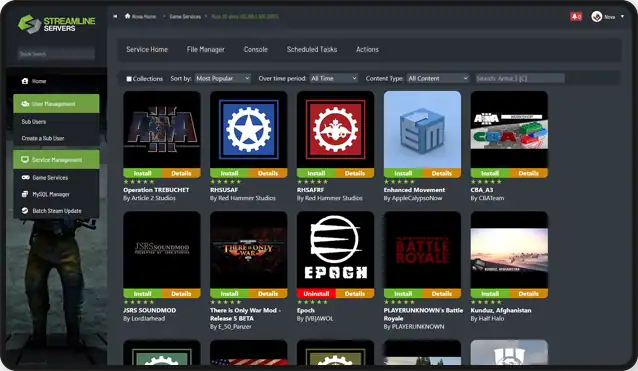Viewport: 638px width, 371px height.
Task: Toggle the Collections checkbox
Action: (x=129, y=79)
